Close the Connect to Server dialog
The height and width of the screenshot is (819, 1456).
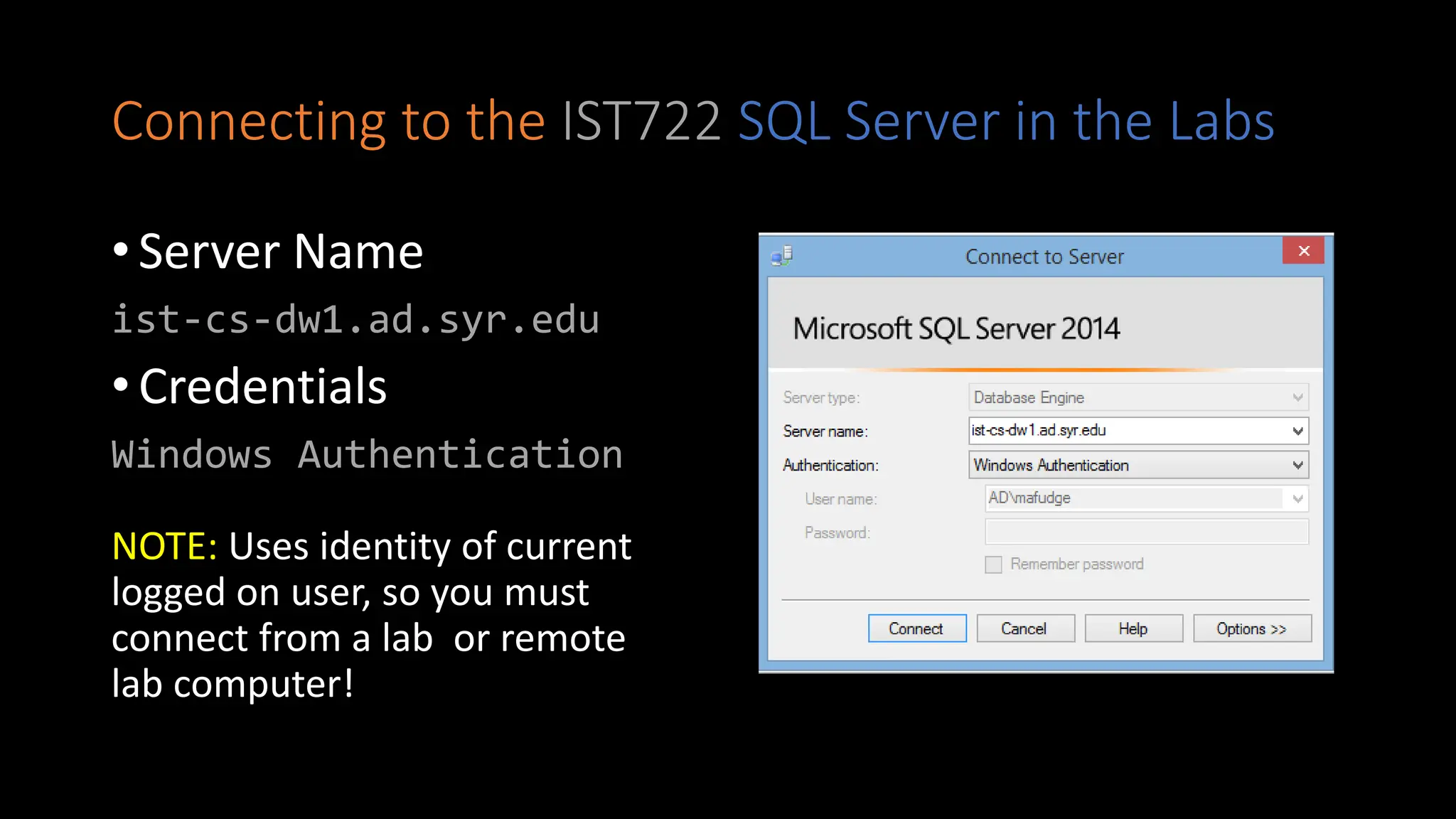click(1303, 250)
